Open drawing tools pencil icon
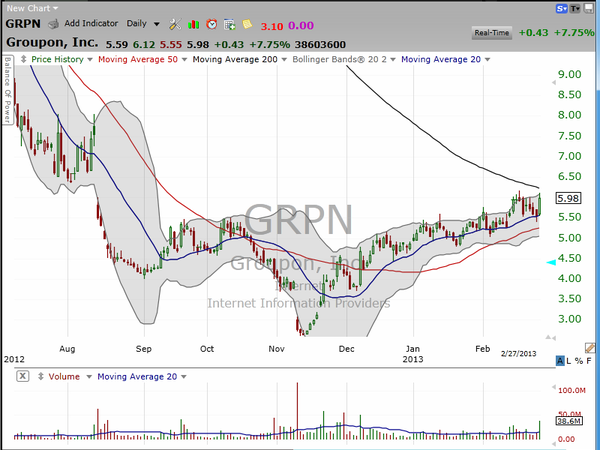 tap(590, 348)
